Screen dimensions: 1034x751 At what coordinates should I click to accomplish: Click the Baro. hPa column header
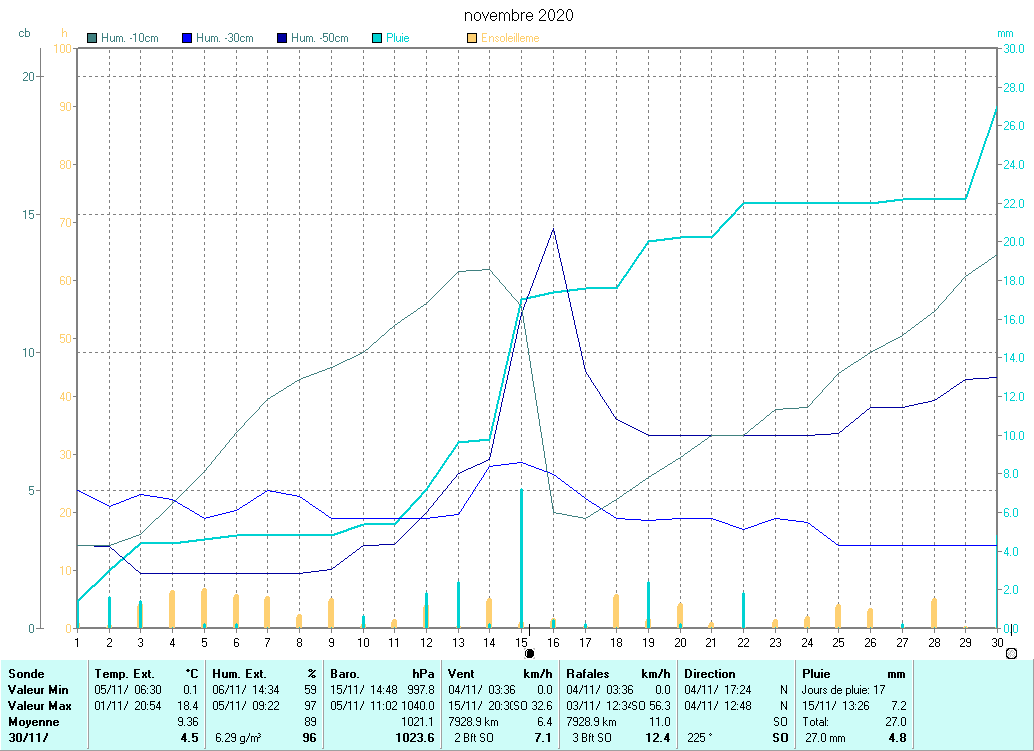pyautogui.click(x=383, y=674)
